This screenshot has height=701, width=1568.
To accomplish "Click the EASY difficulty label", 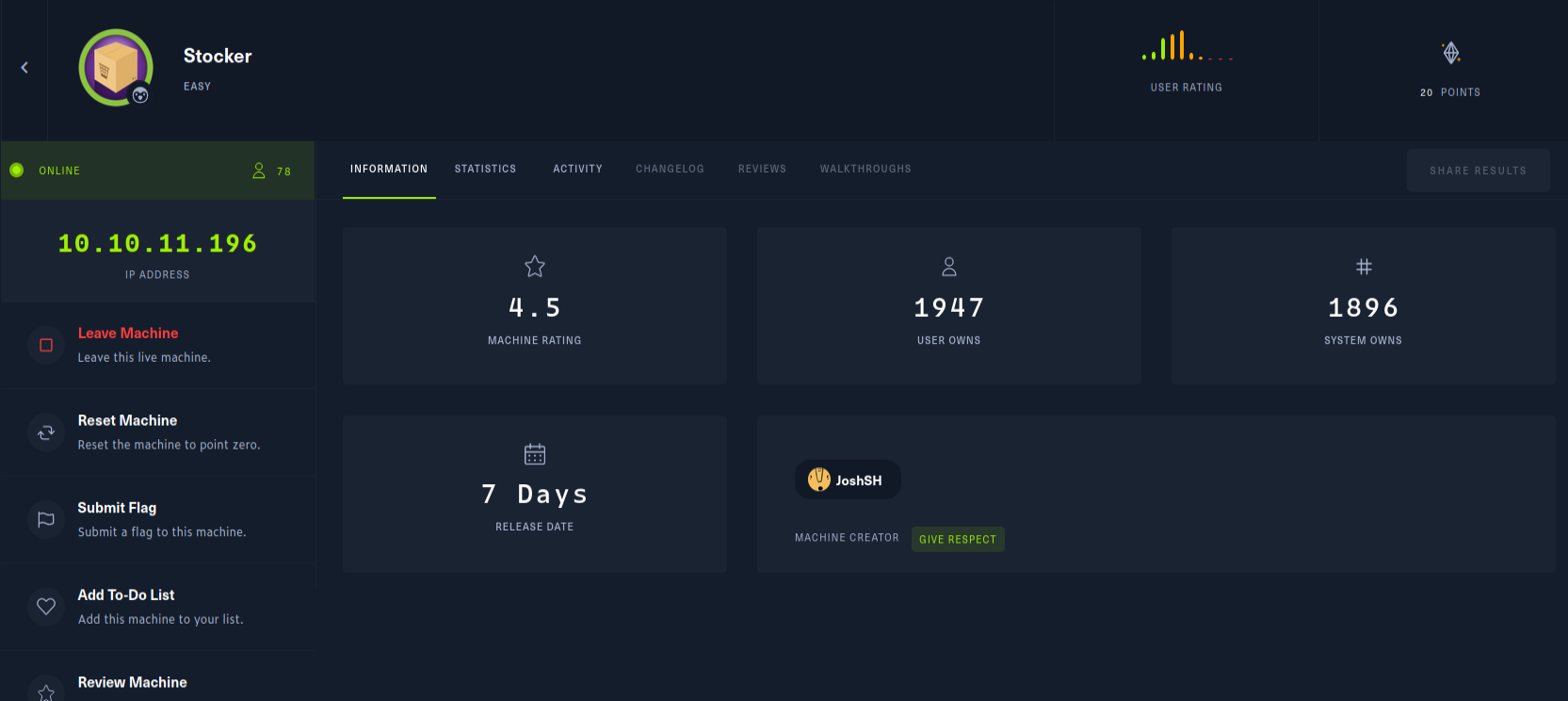I will (197, 87).
